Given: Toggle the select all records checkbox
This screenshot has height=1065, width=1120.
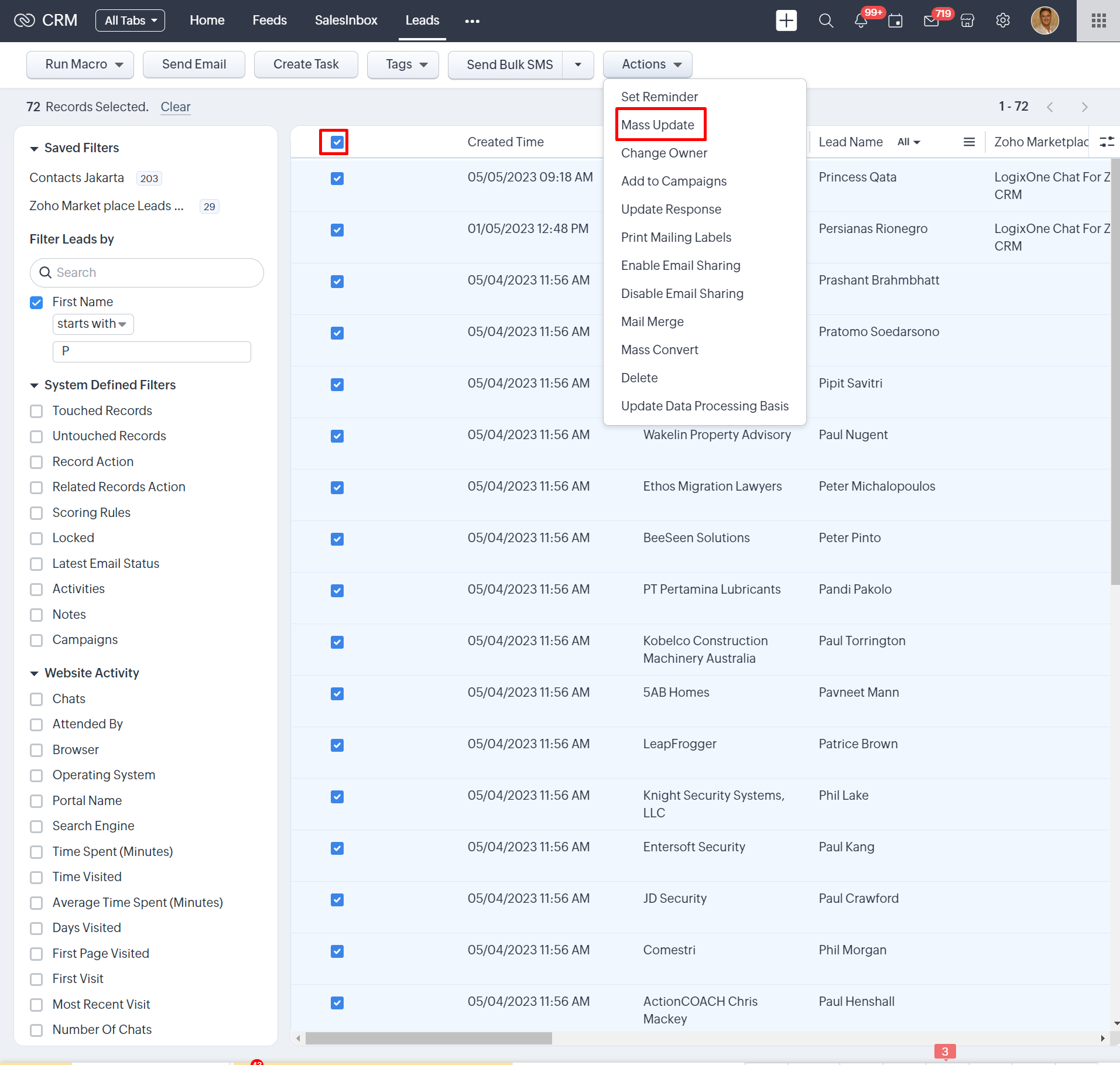Looking at the screenshot, I should tap(337, 142).
